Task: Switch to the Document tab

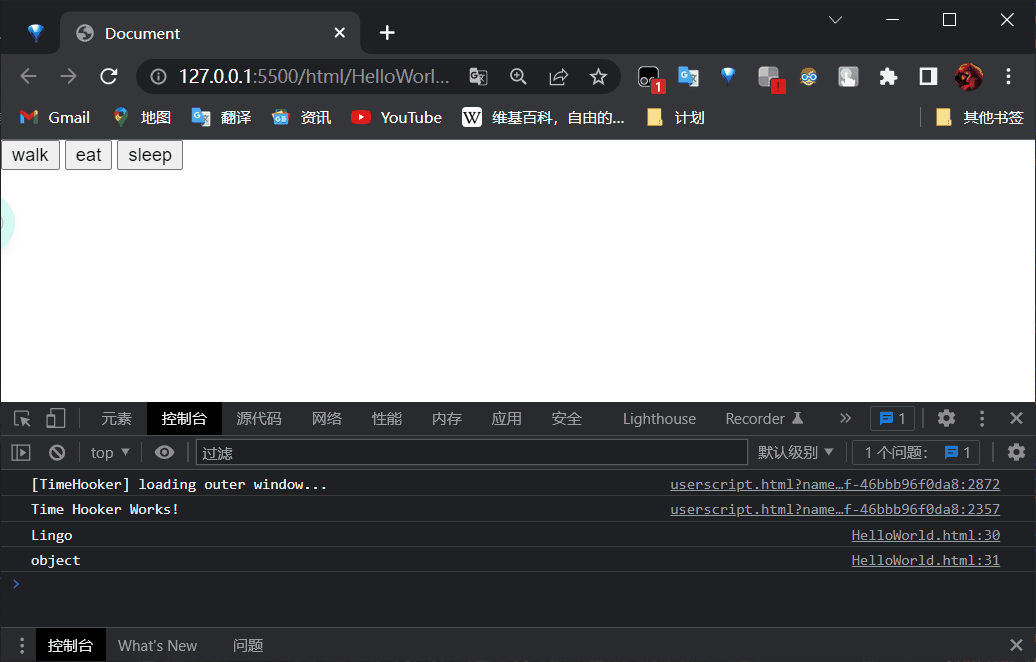Action: [210, 33]
